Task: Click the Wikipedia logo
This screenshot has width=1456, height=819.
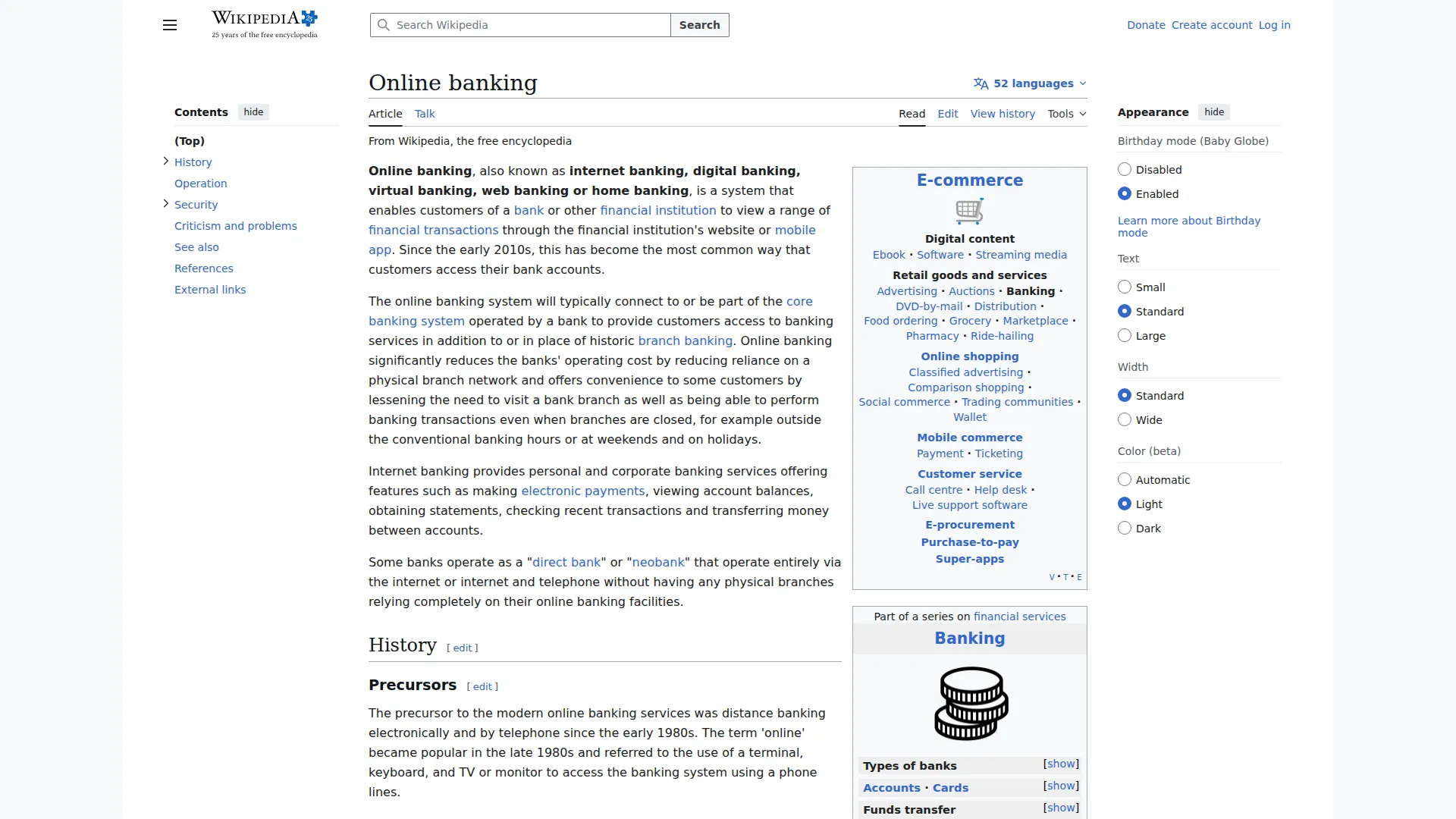Action: (x=264, y=24)
